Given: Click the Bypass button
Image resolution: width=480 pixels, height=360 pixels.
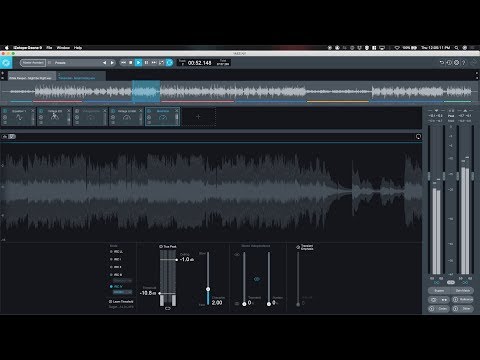Looking at the screenshot, I should [x=439, y=291].
